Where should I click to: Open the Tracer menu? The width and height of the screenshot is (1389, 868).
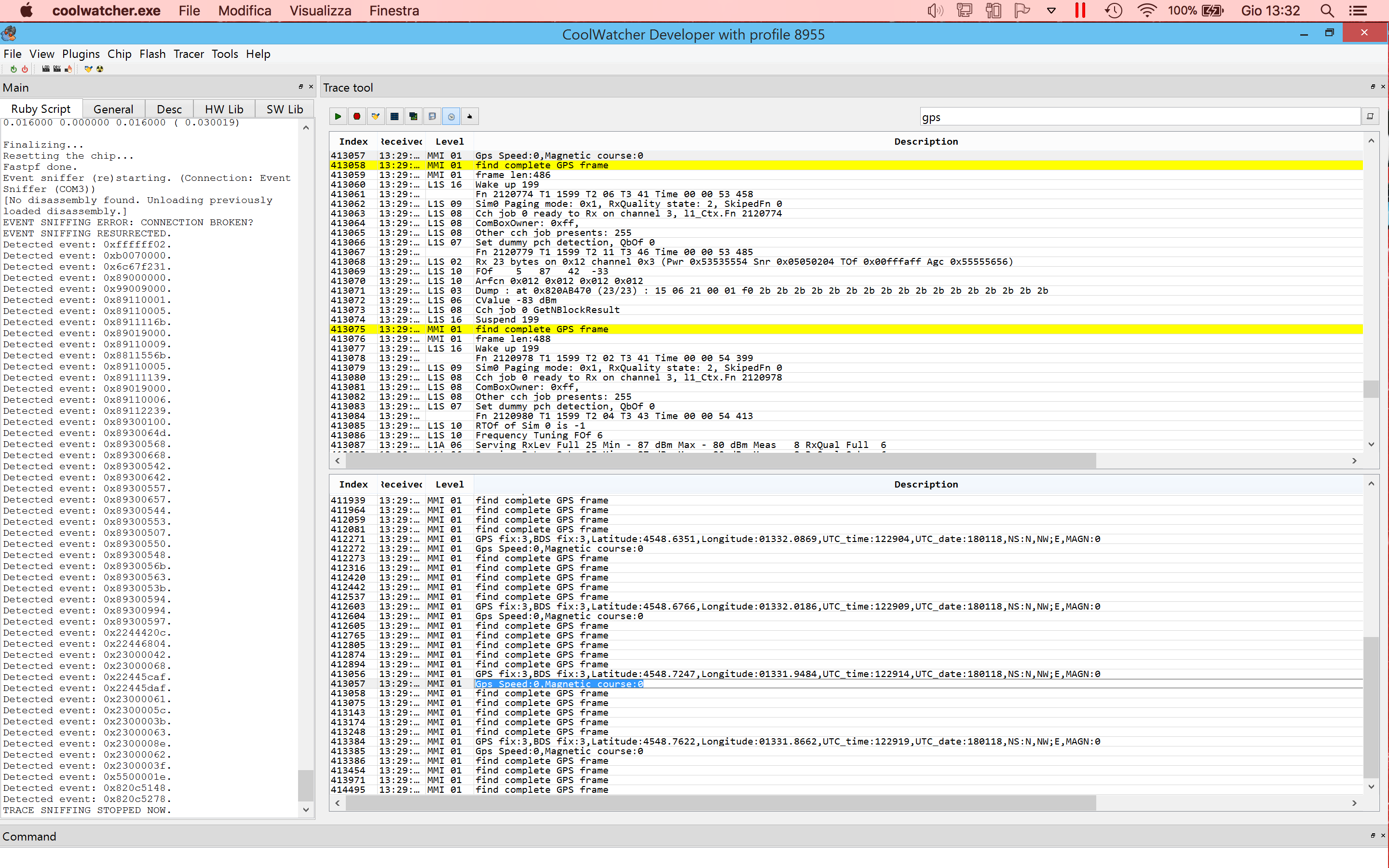coord(188,54)
